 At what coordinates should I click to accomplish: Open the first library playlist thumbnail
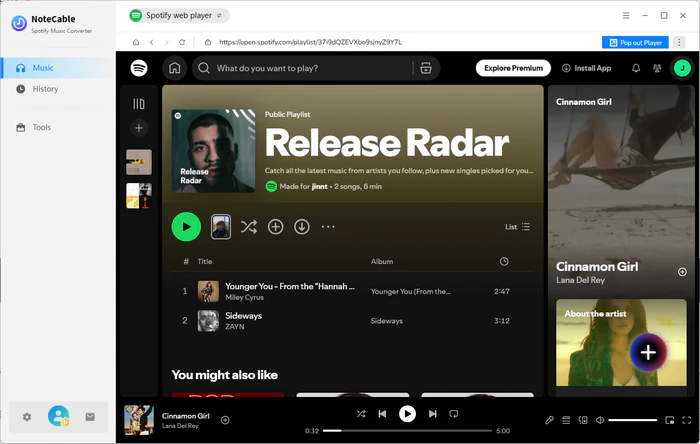tap(139, 162)
